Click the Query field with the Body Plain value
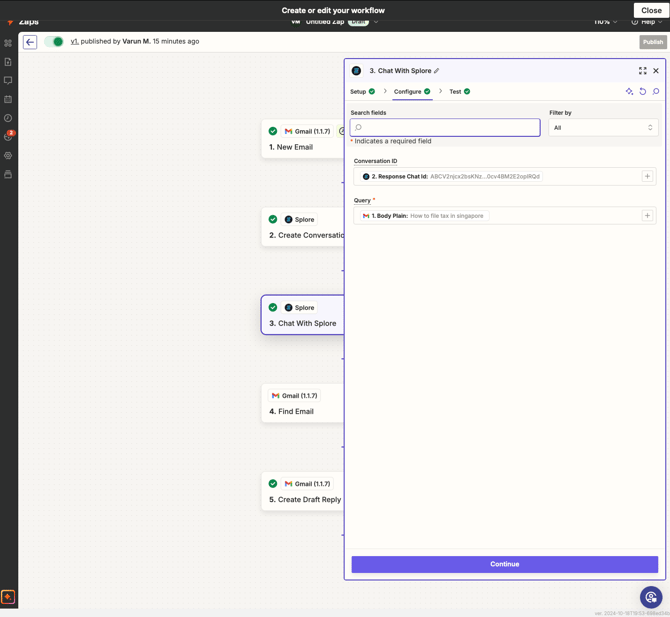Screen dimensions: 670x617 point(505,216)
